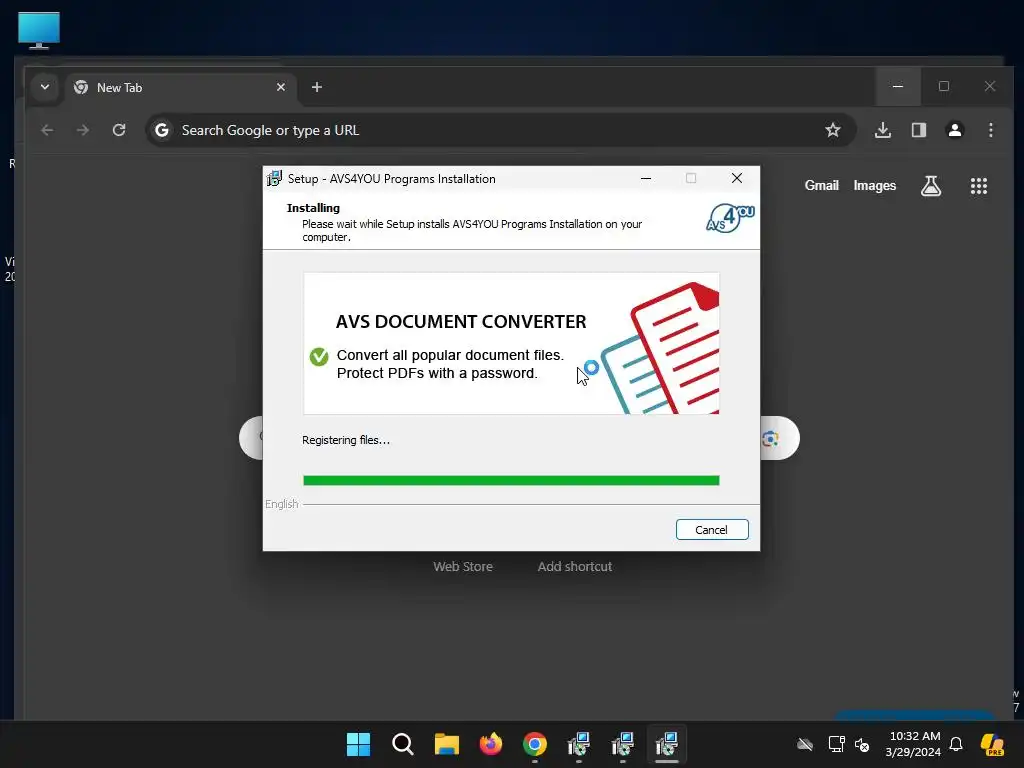
Task: Click the OneDrive cloud tray icon
Action: [805, 744]
